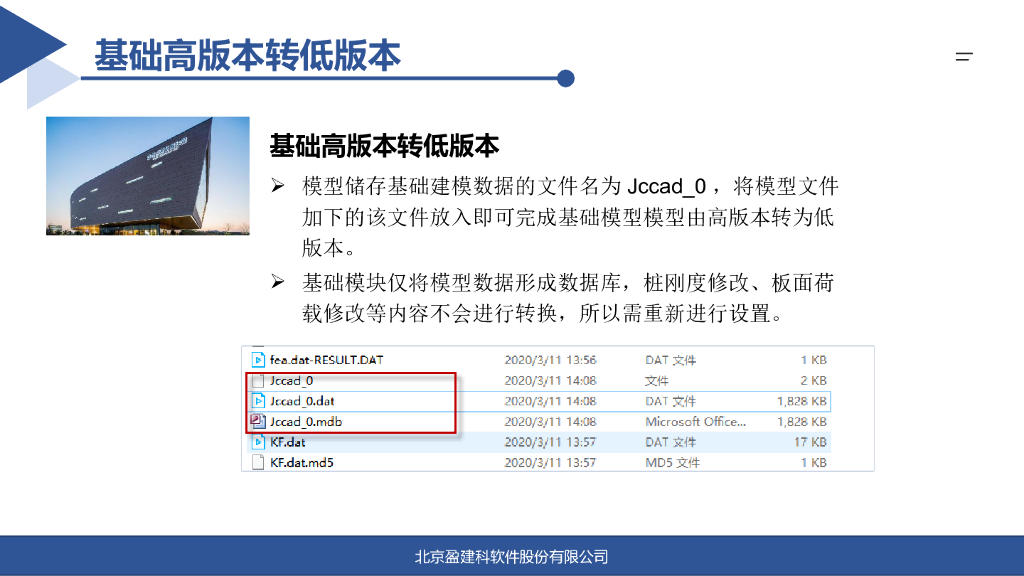Screen dimensions: 1024x576
Task: Open the menu icon at top right
Action: pos(964,57)
